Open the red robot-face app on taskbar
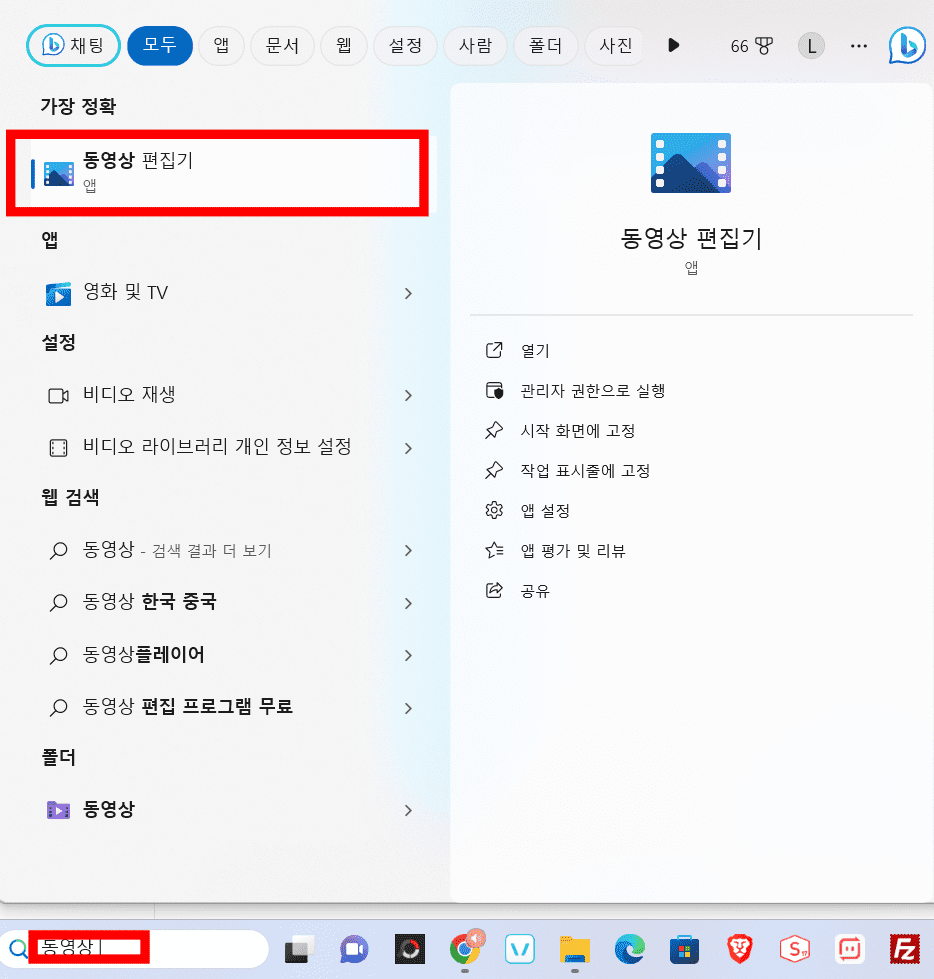Image resolution: width=934 pixels, height=979 pixels. coord(849,949)
